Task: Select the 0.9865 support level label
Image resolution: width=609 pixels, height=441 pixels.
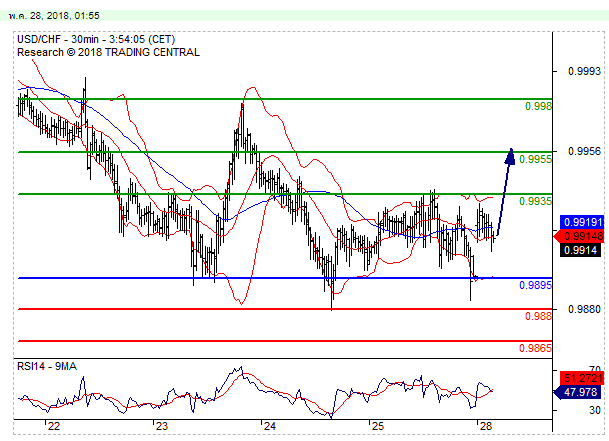Action: [x=535, y=348]
